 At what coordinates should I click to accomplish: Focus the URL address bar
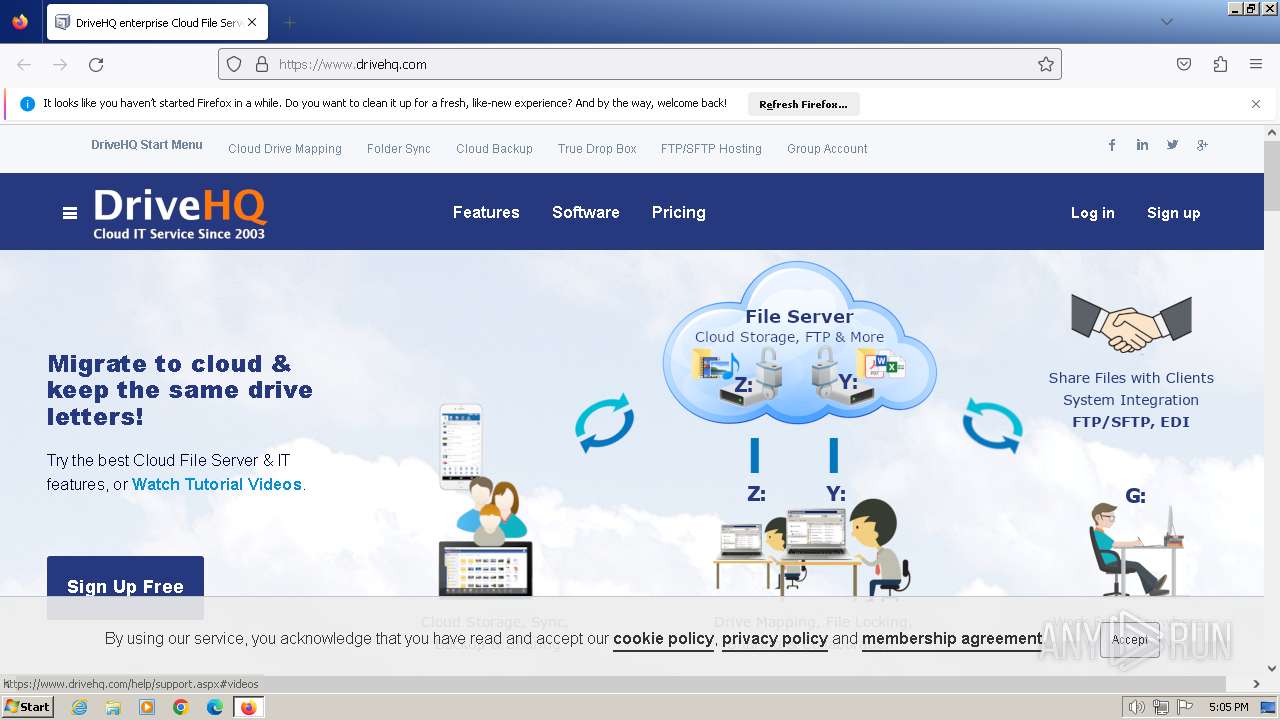[640, 64]
